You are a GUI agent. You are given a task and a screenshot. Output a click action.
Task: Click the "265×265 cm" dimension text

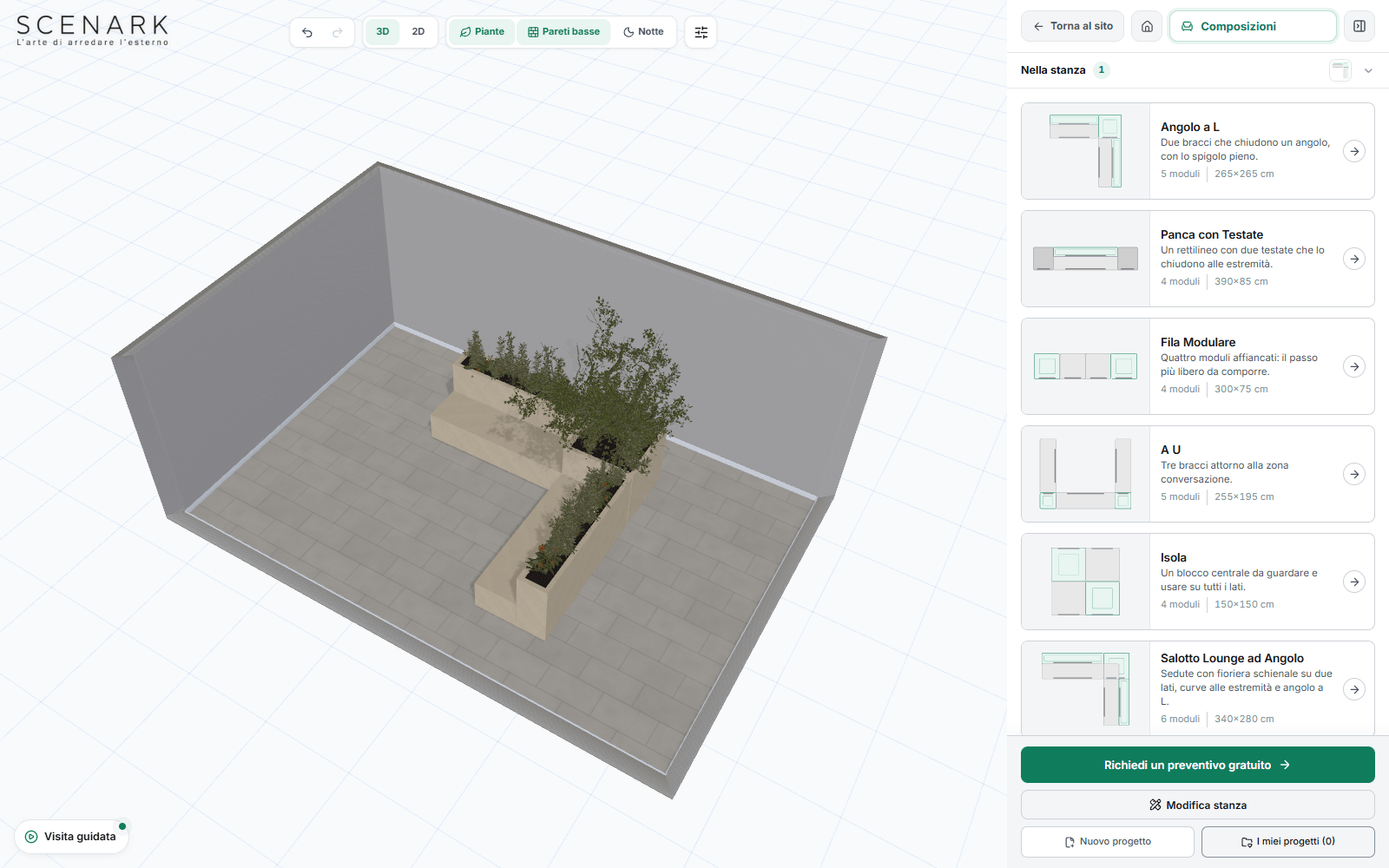pyautogui.click(x=1244, y=174)
